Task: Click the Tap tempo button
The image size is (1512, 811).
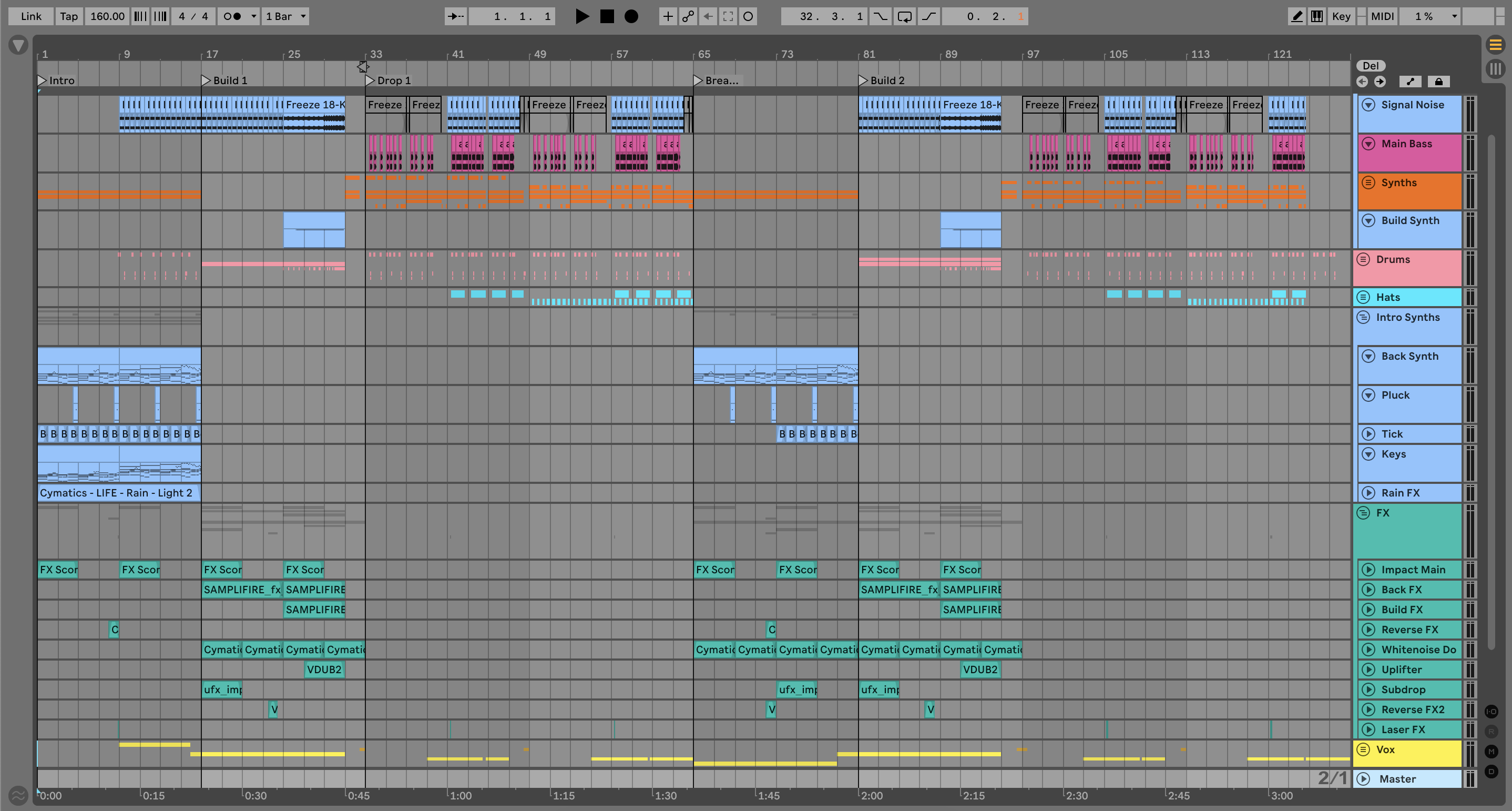Action: click(x=69, y=16)
